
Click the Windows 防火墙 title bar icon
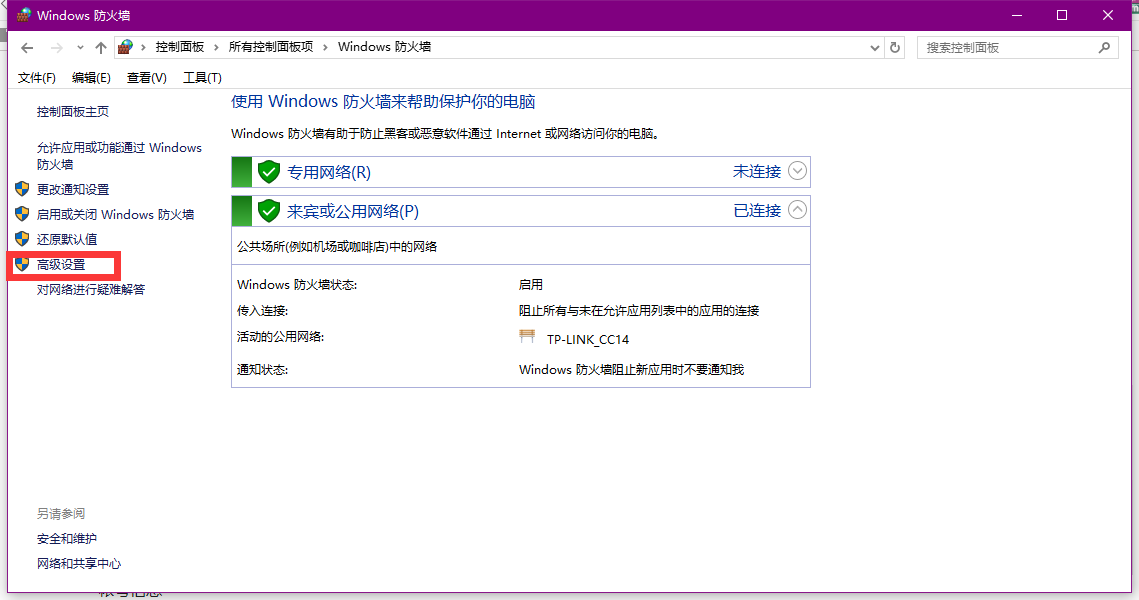tap(24, 15)
